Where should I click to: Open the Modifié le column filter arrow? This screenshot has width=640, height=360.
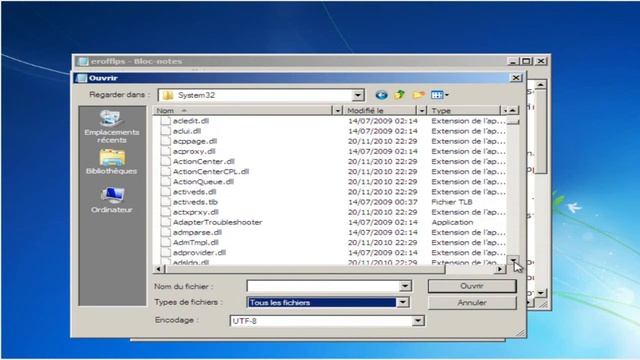tap(422, 111)
